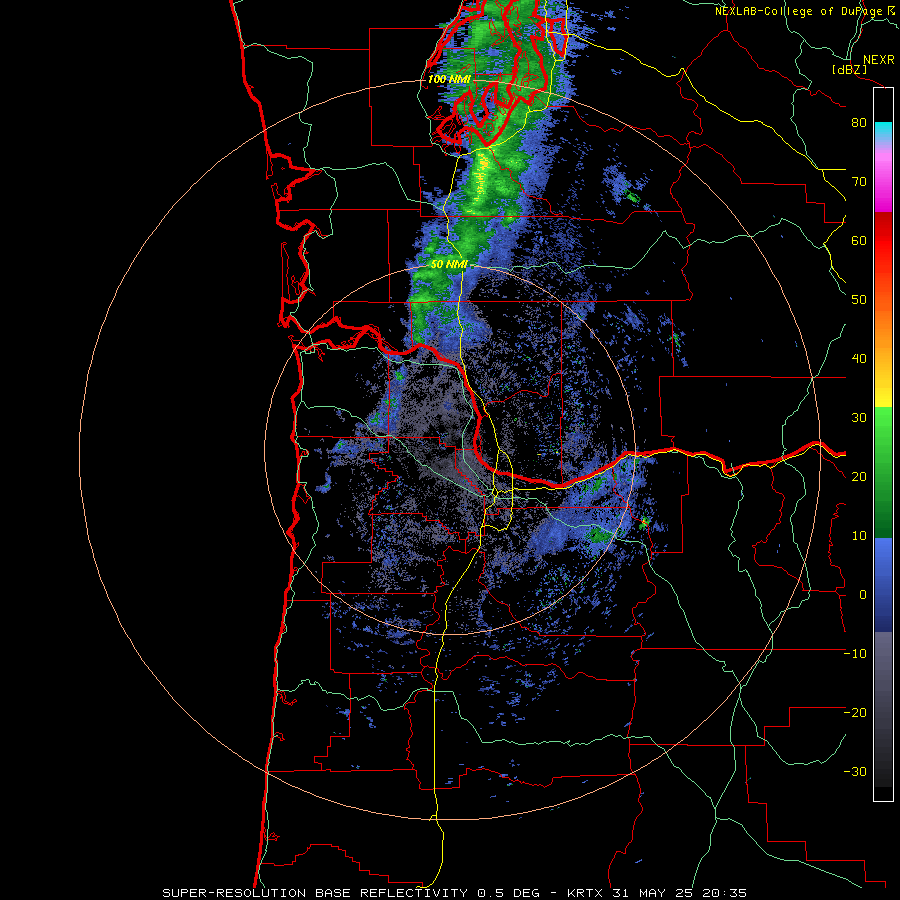900x900 pixels.
Task: Click the 20 value on the dBZ scale
Action: pos(859,477)
